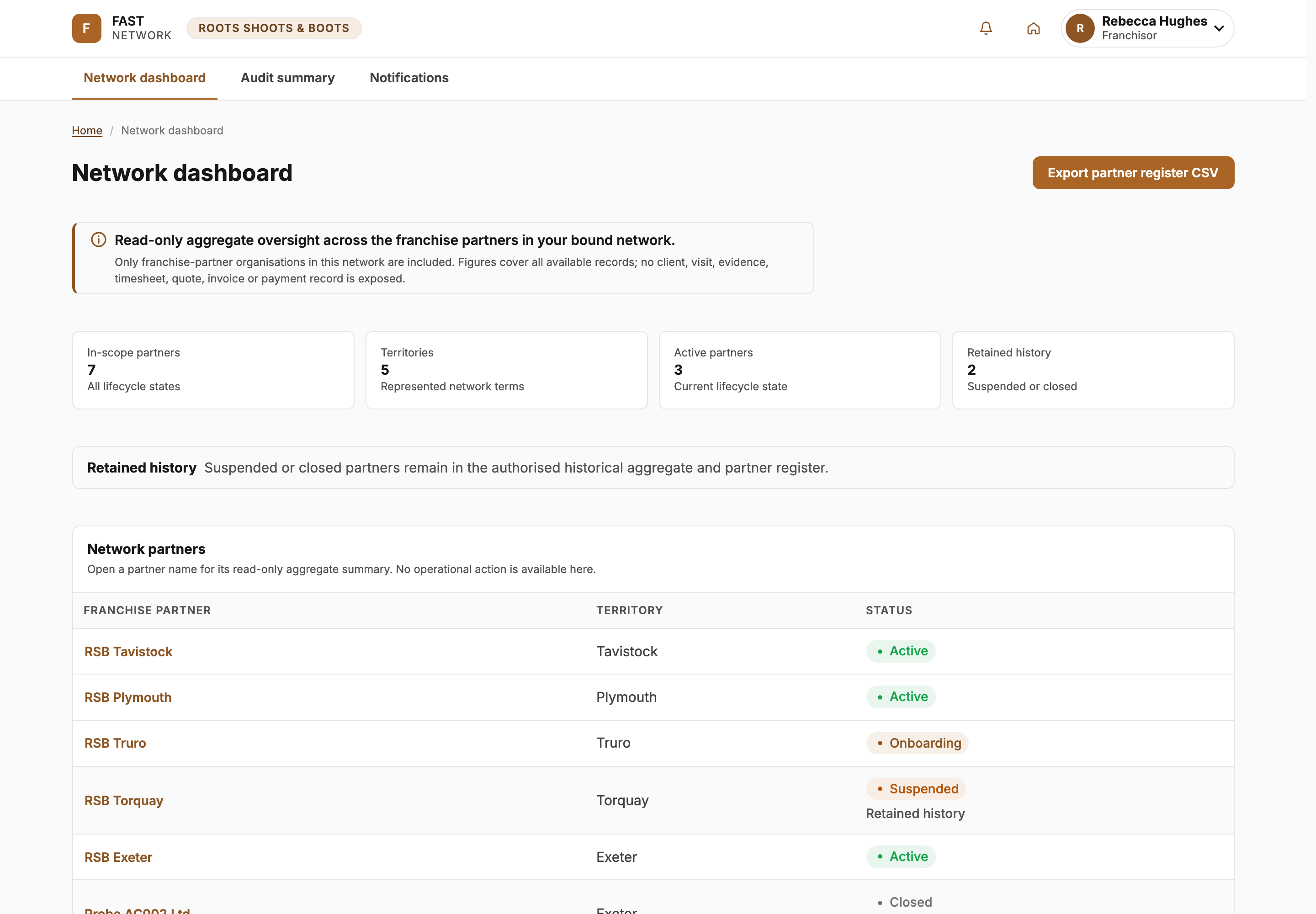Click Status column header
The height and width of the screenshot is (914, 1316).
click(889, 610)
